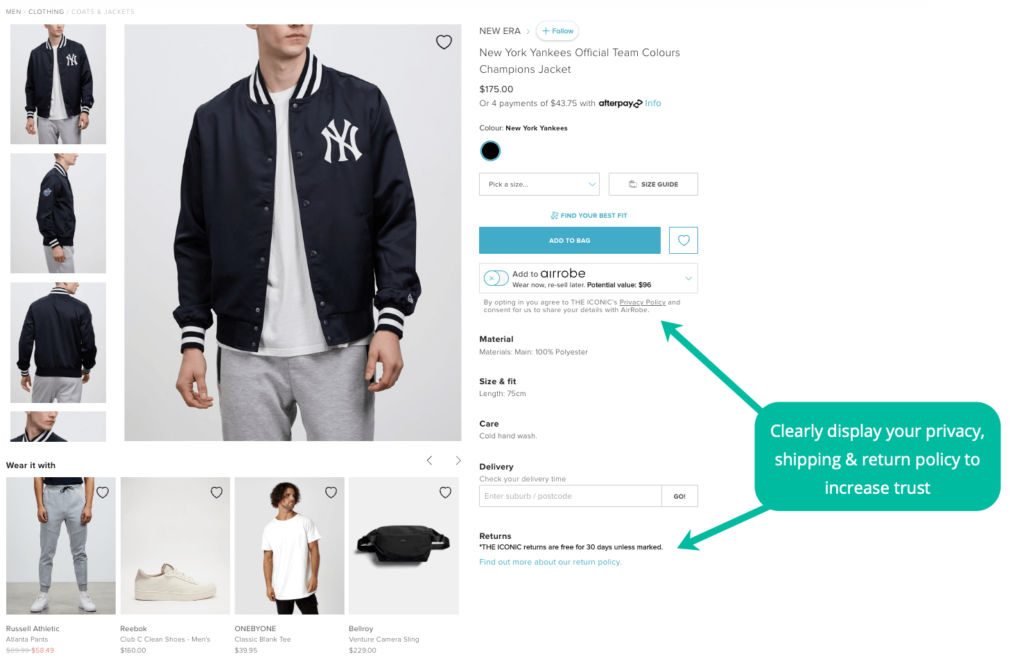The width and height of the screenshot is (1024, 670).
Task: Favorite the Reebok Club C shoes
Action: [x=216, y=492]
